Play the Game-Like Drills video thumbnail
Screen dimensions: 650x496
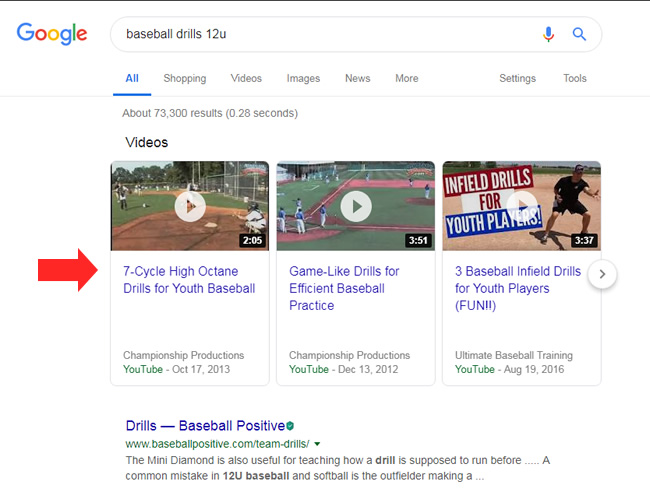356,206
